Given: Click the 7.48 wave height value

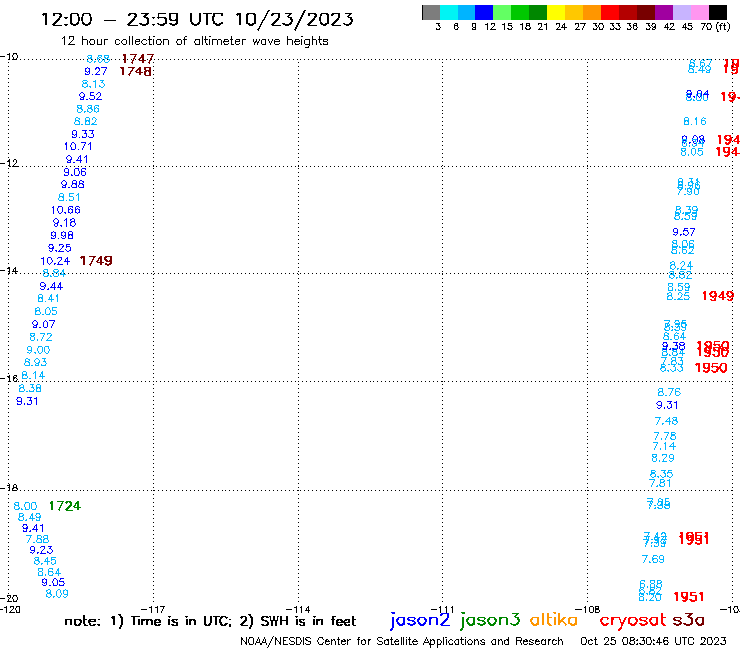Looking at the screenshot, I should click(x=666, y=421).
